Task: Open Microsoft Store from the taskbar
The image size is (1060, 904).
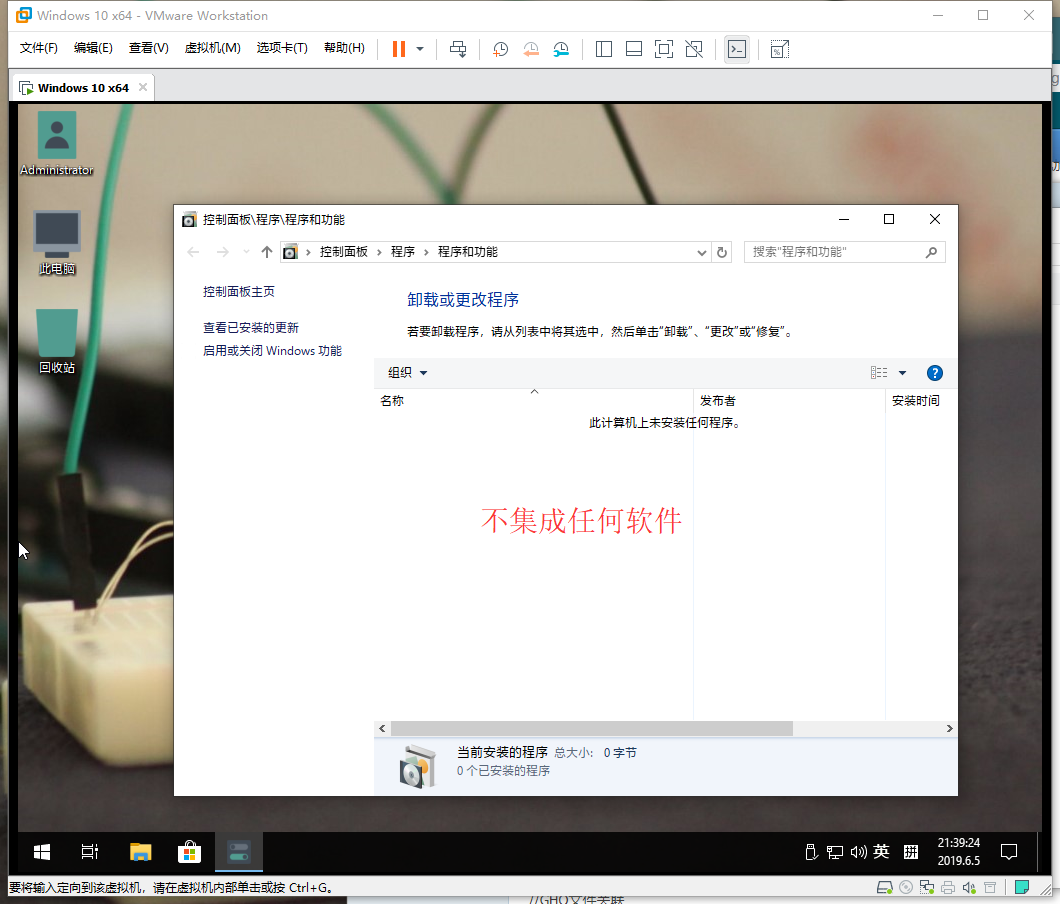Action: pos(189,852)
